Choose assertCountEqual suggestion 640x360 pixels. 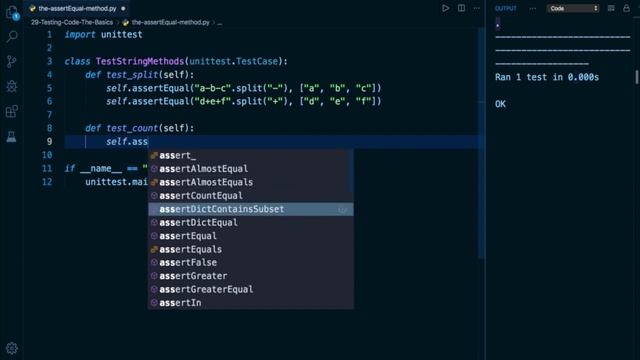click(251, 196)
